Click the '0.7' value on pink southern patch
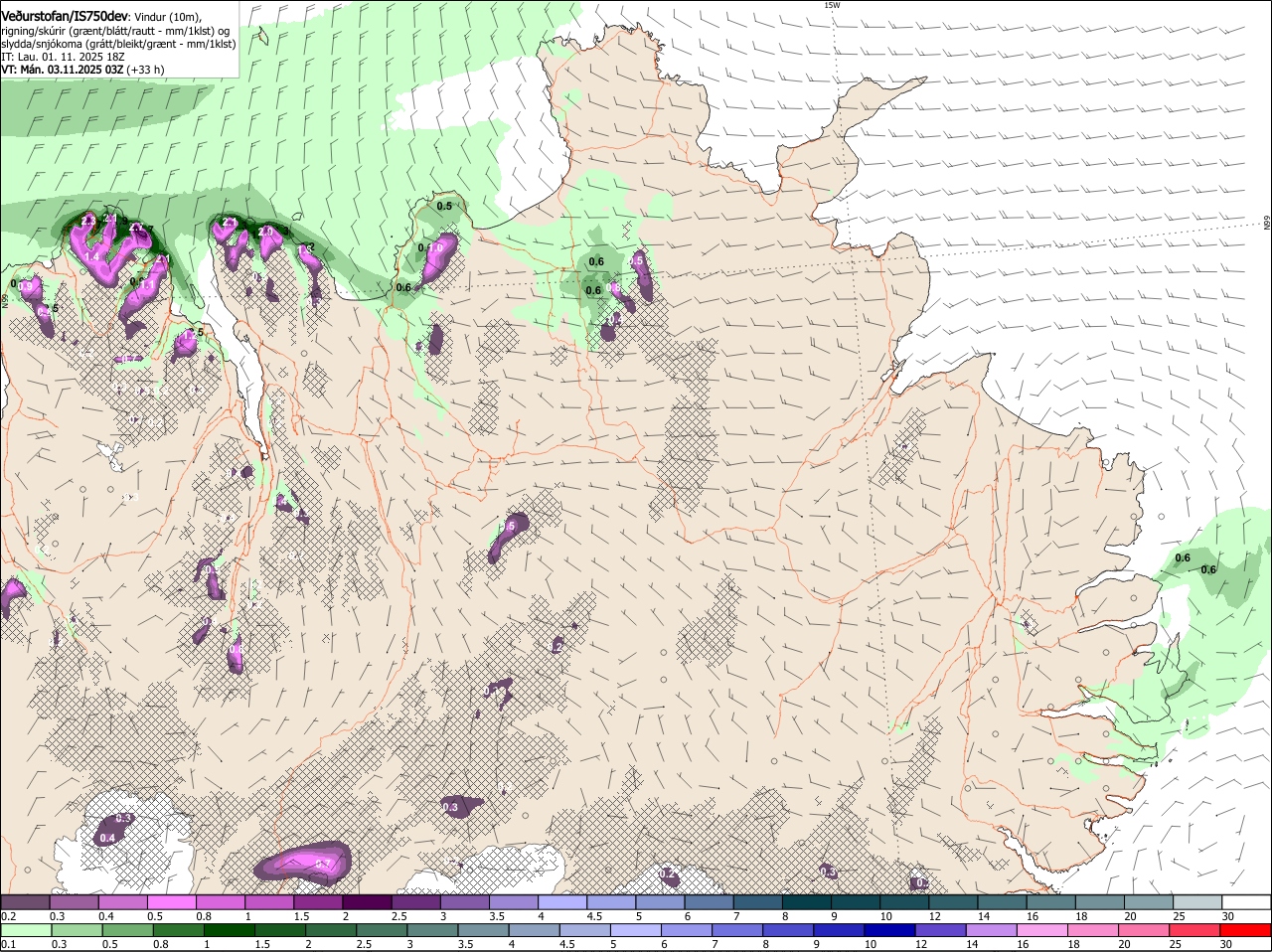 [323, 865]
